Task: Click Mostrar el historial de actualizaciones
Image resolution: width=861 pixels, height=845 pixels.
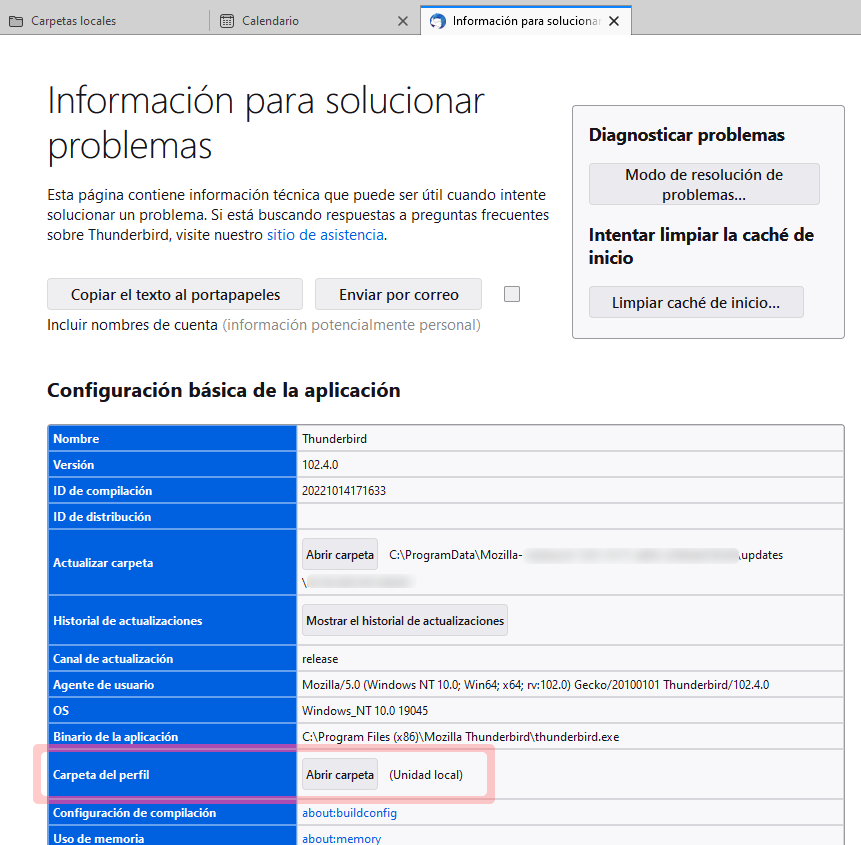Action: [x=405, y=620]
